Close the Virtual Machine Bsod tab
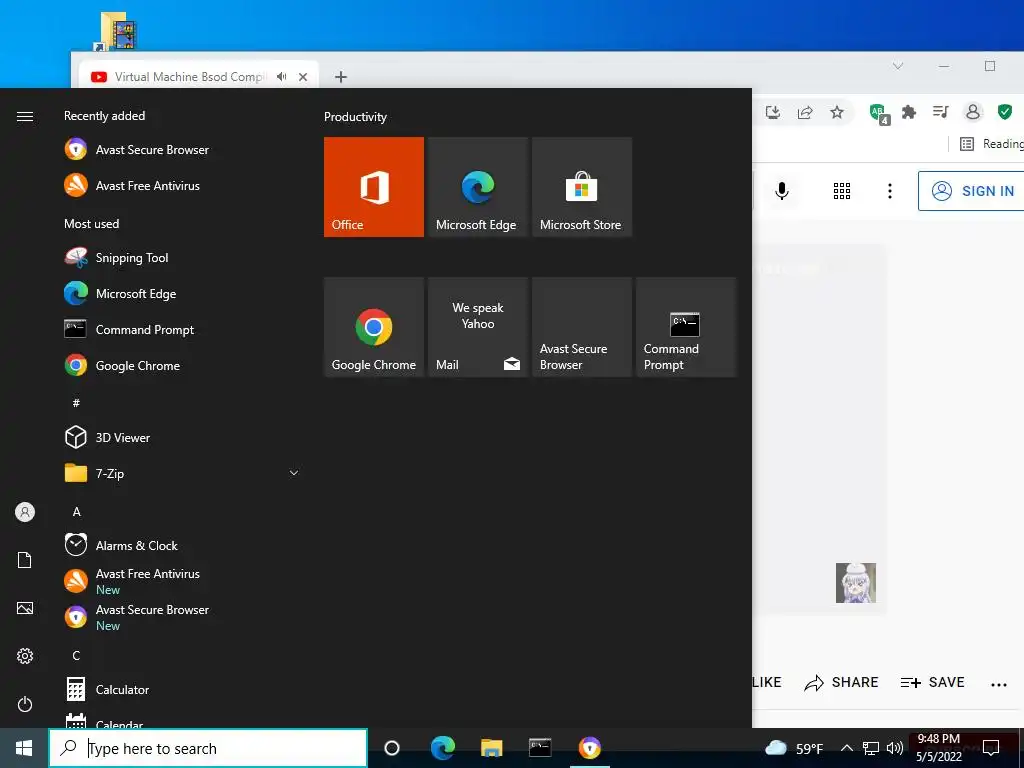Screen dimensions: 1024x768 (303, 77)
